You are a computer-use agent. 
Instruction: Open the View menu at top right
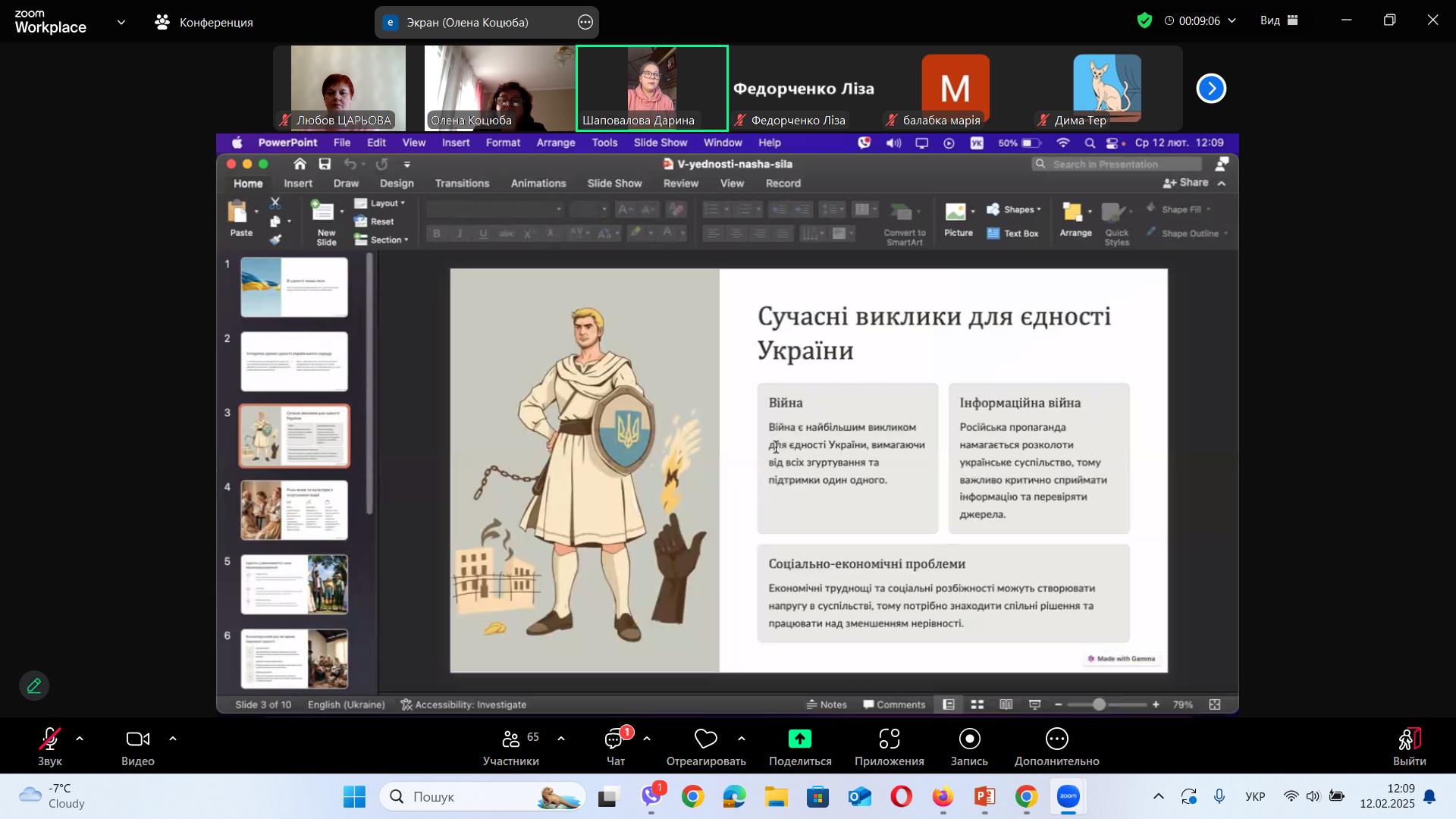pyautogui.click(x=1279, y=21)
